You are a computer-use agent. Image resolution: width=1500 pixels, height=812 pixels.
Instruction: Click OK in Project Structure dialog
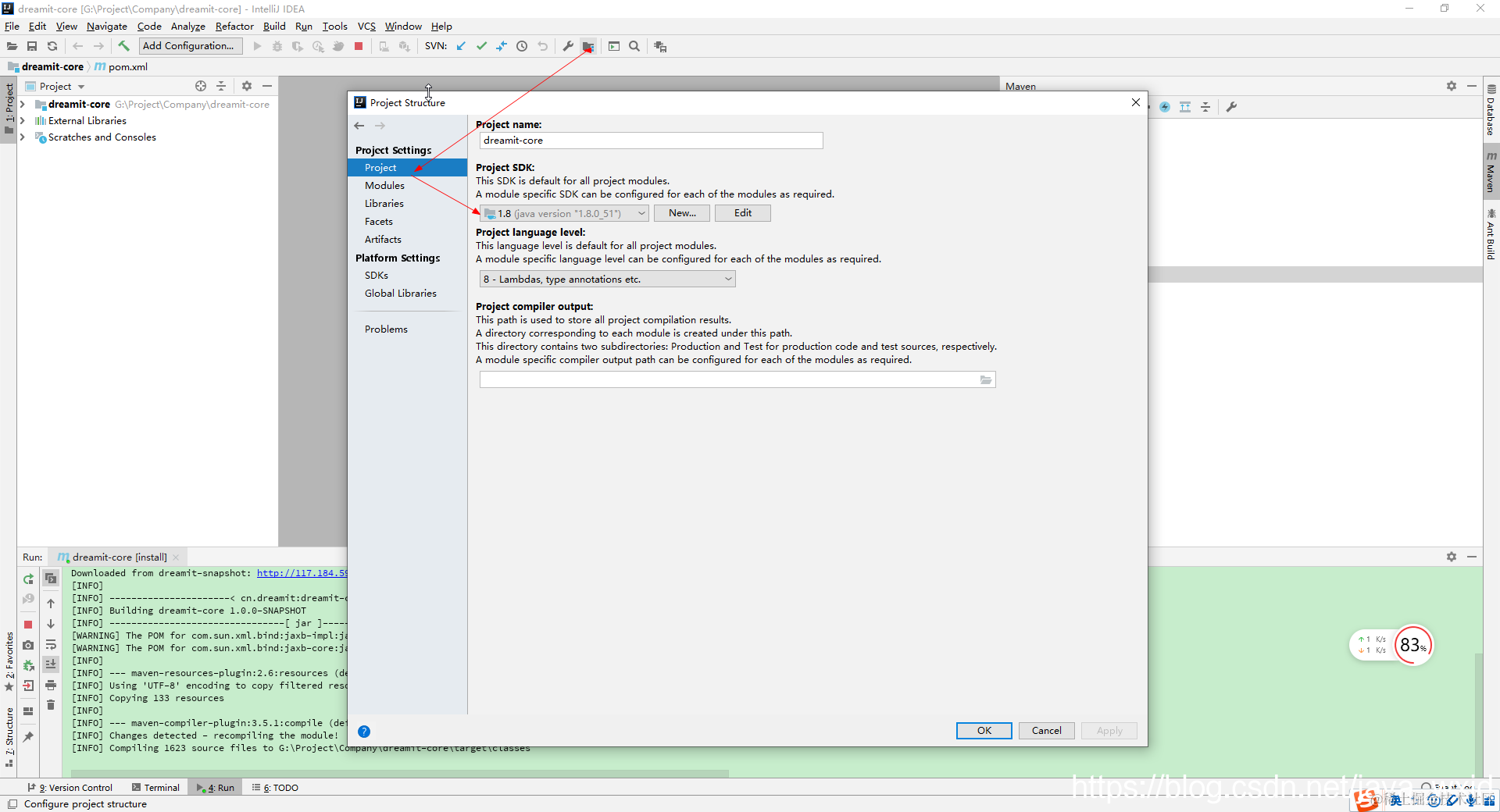(984, 731)
